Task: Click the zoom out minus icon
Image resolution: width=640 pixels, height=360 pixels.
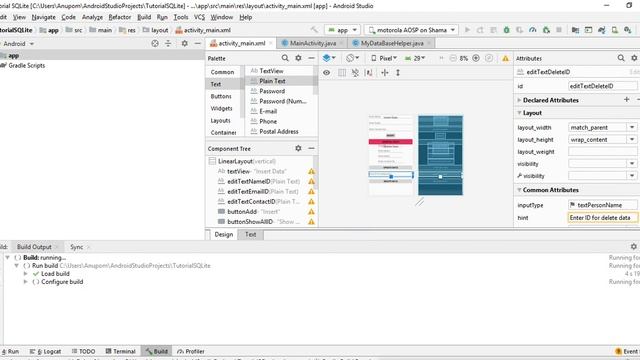Action: (453, 58)
